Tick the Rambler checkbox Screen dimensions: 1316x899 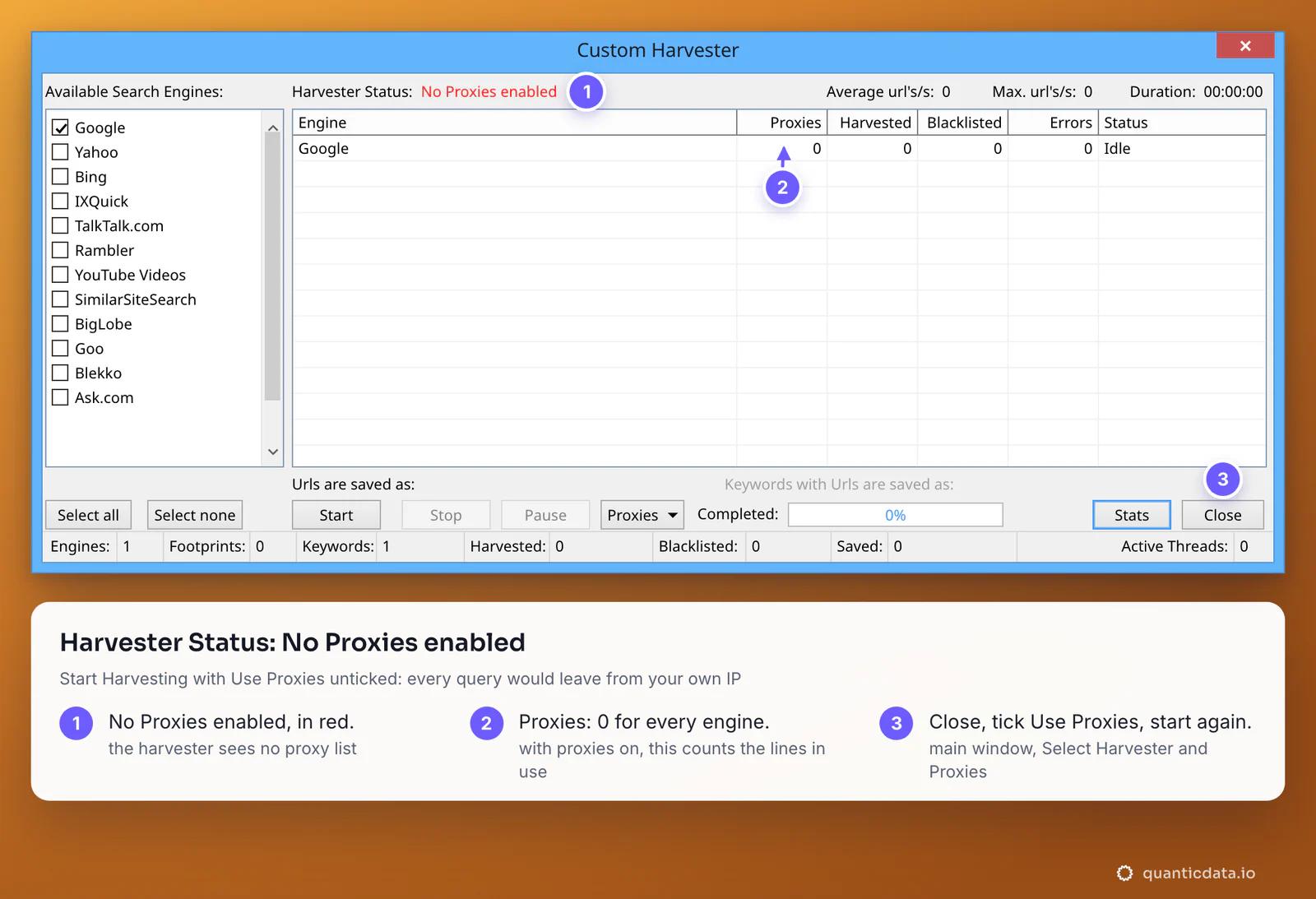pyautogui.click(x=60, y=250)
